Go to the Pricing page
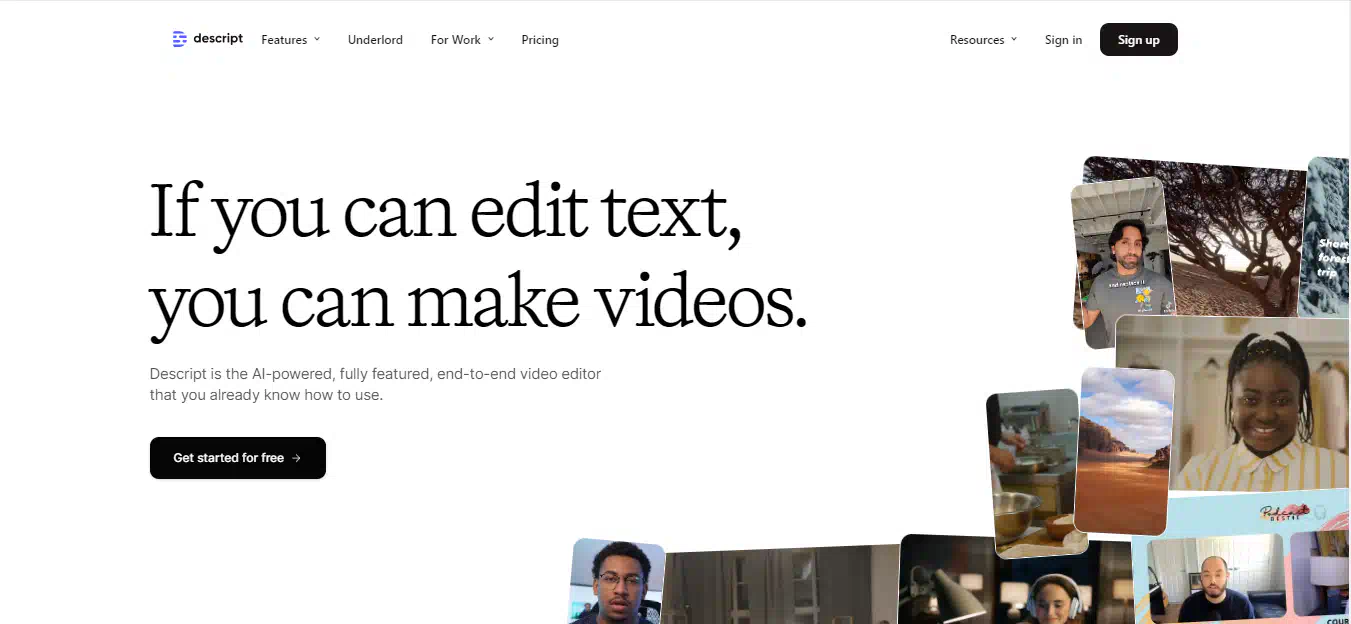 tap(540, 40)
